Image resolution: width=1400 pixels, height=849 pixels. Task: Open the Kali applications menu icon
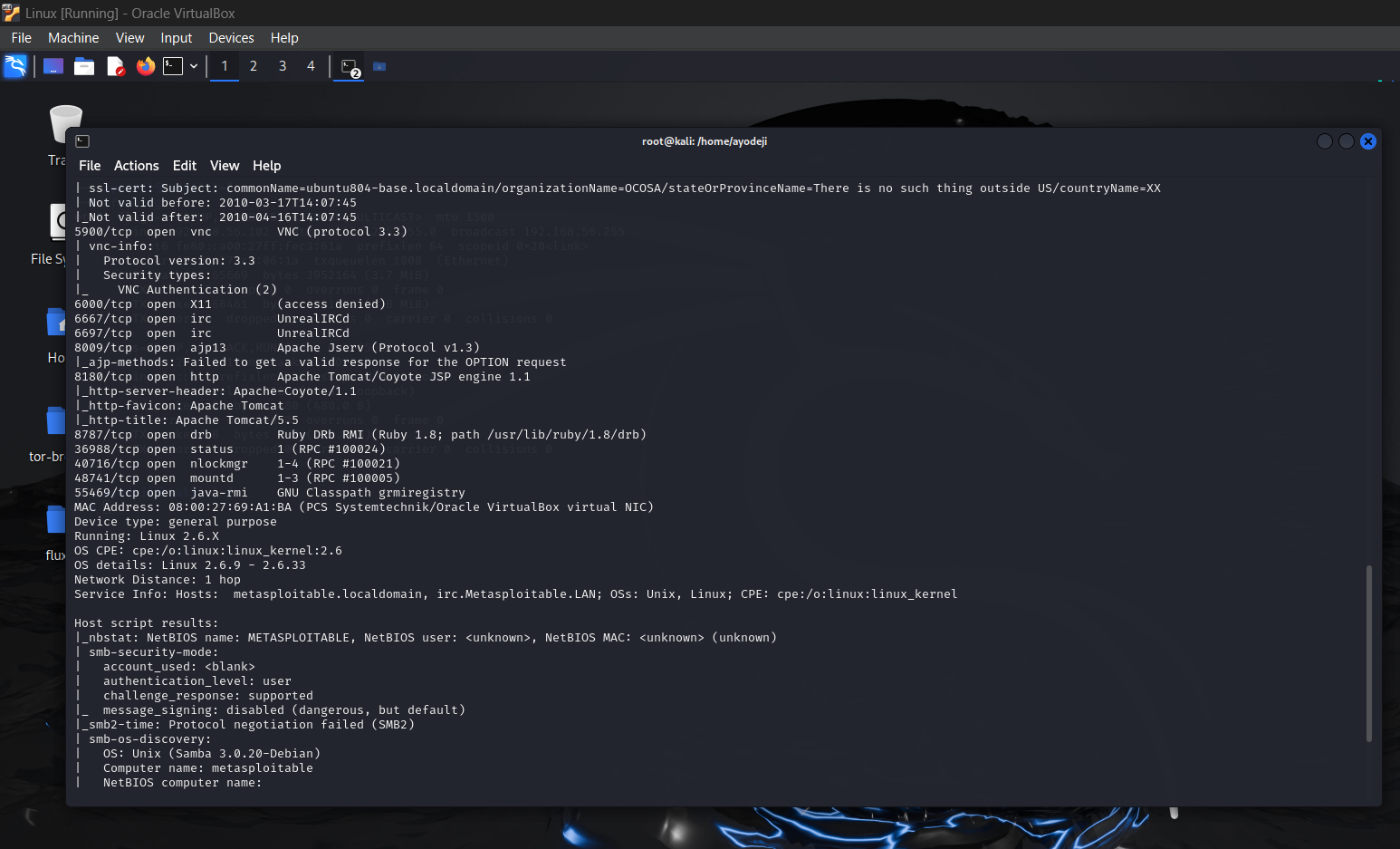[x=15, y=66]
